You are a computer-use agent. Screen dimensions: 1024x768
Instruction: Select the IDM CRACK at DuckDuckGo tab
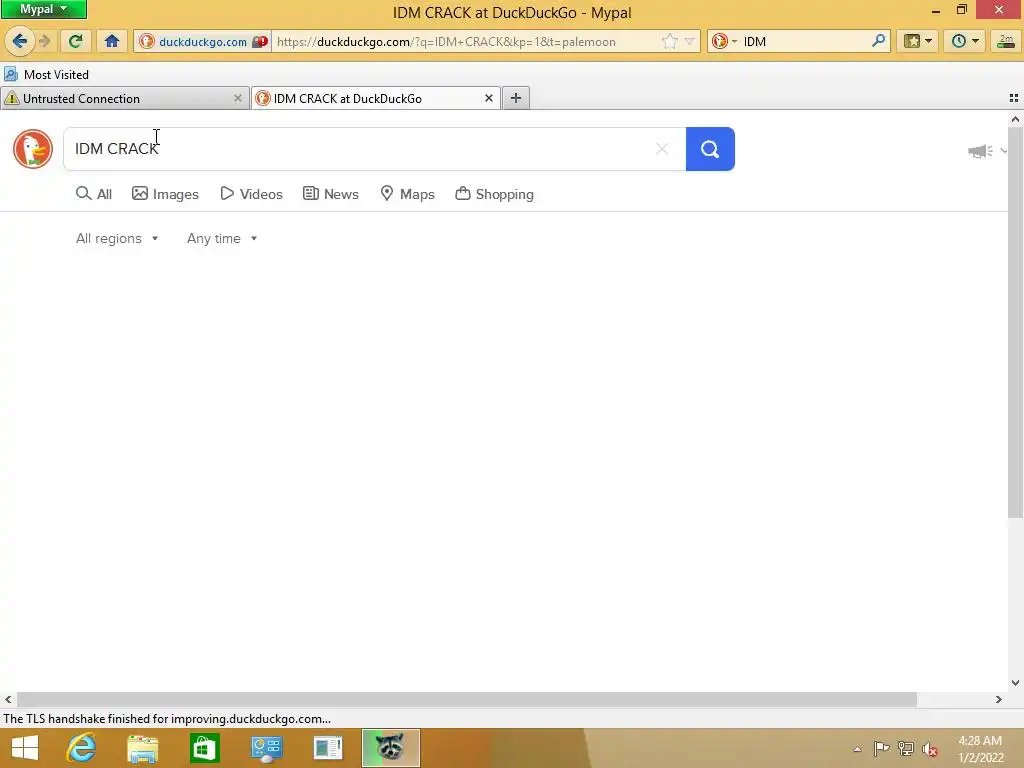tap(376, 99)
